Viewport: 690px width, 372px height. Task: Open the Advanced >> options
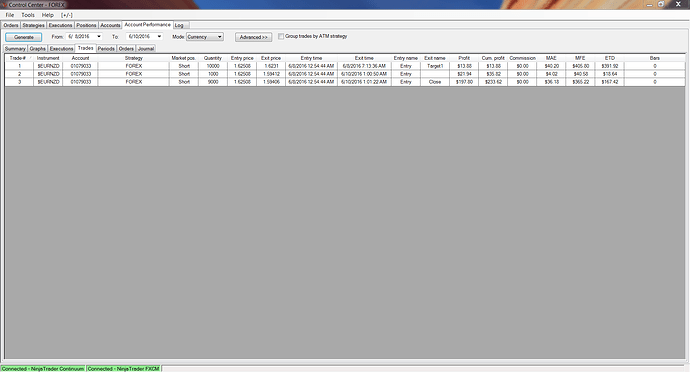(x=253, y=37)
